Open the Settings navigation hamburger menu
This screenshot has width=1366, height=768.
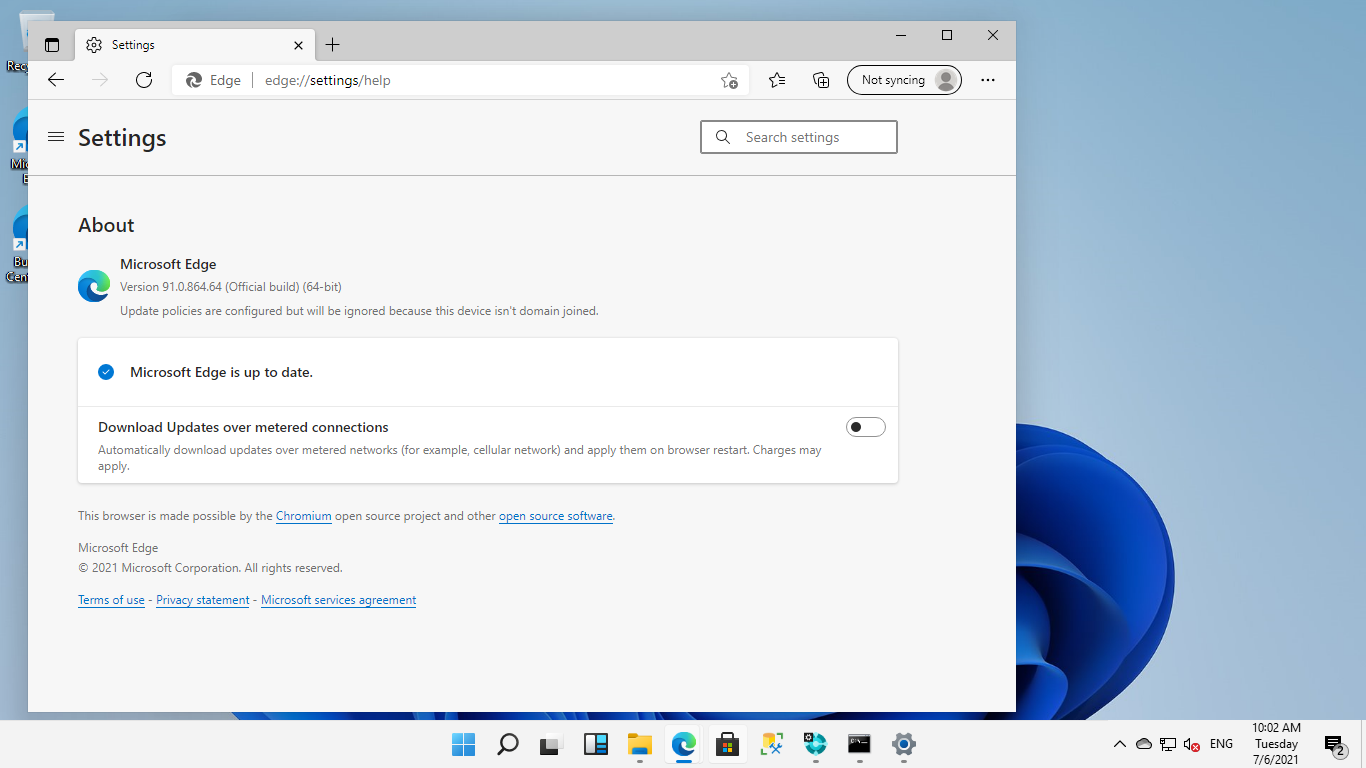tap(56, 137)
